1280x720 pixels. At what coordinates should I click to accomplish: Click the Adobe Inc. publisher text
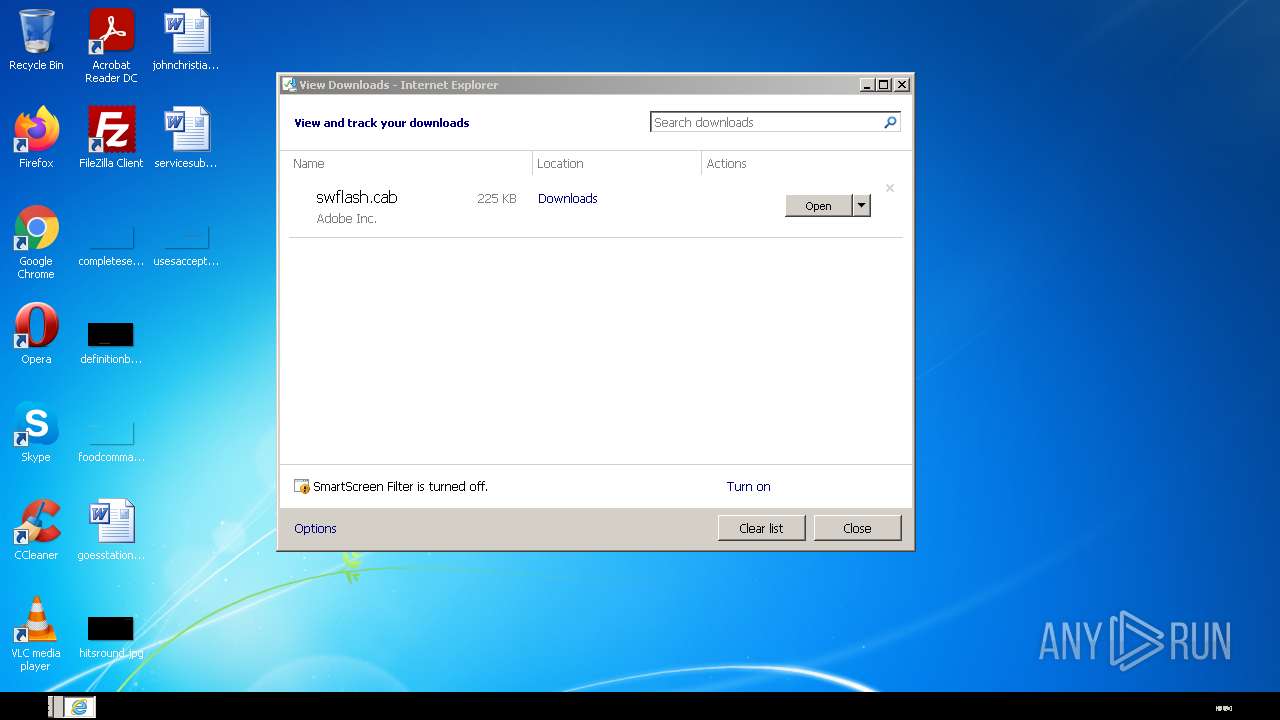346,218
